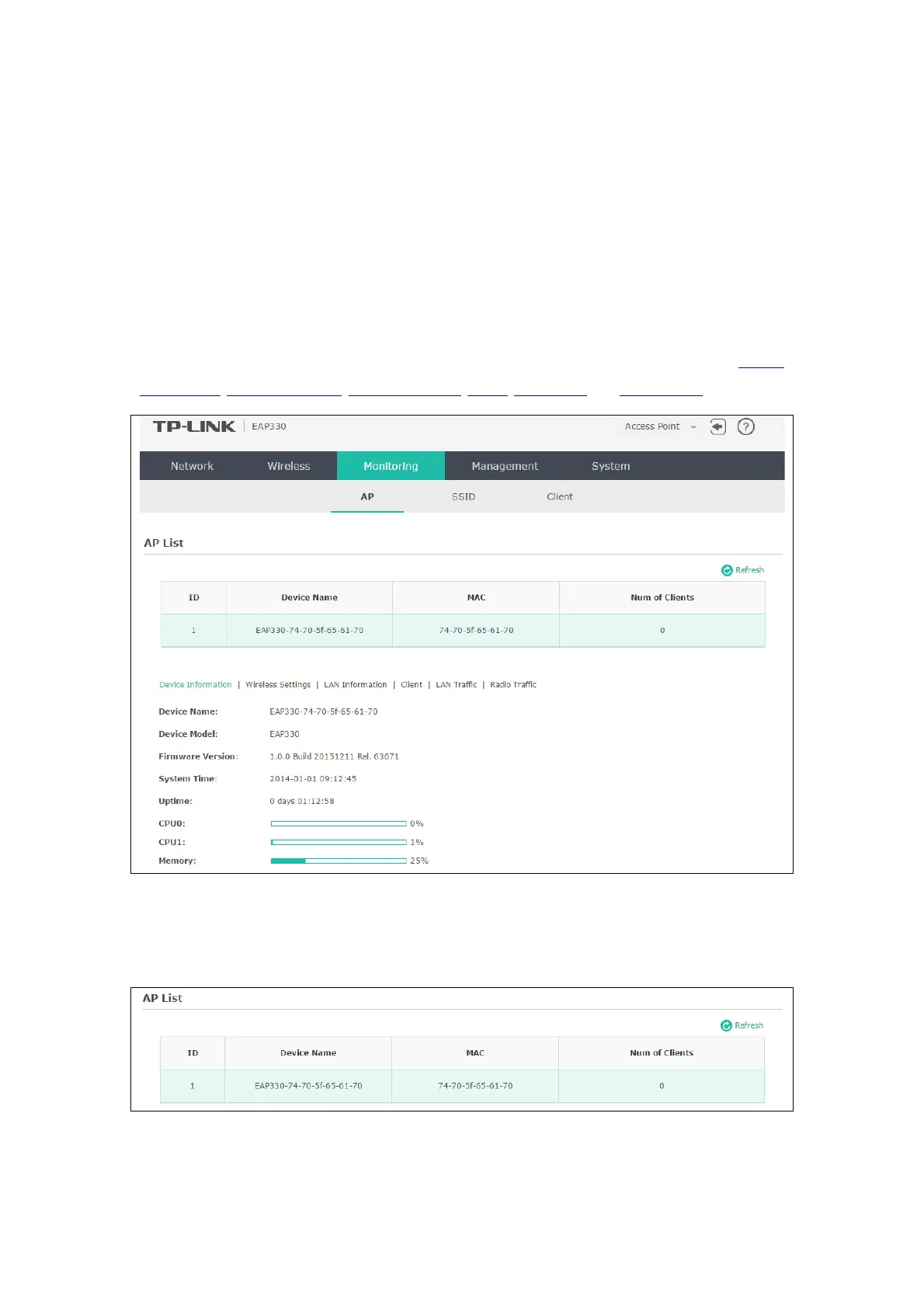Click the ID column header on the Monitoring page

(194, 597)
